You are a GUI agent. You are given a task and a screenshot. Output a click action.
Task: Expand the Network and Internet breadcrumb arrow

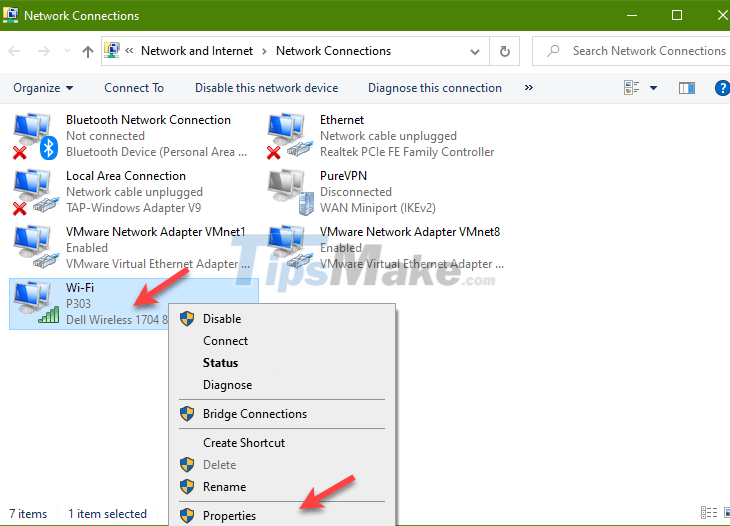pyautogui.click(x=264, y=51)
